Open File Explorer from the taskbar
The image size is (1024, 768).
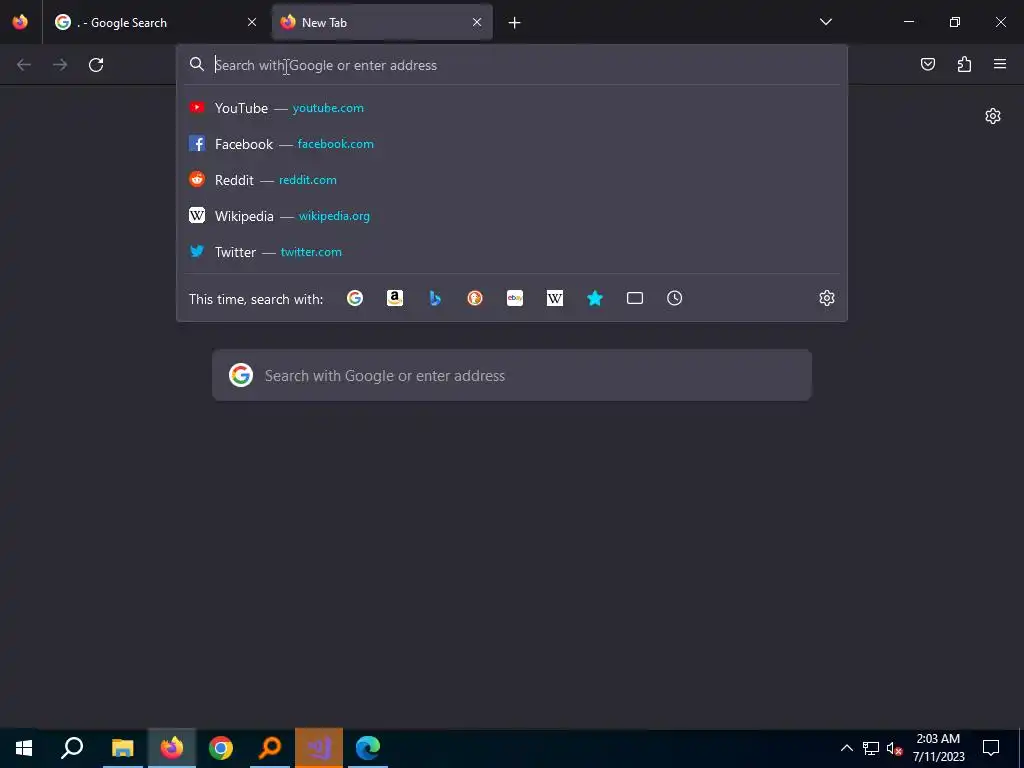(x=122, y=748)
